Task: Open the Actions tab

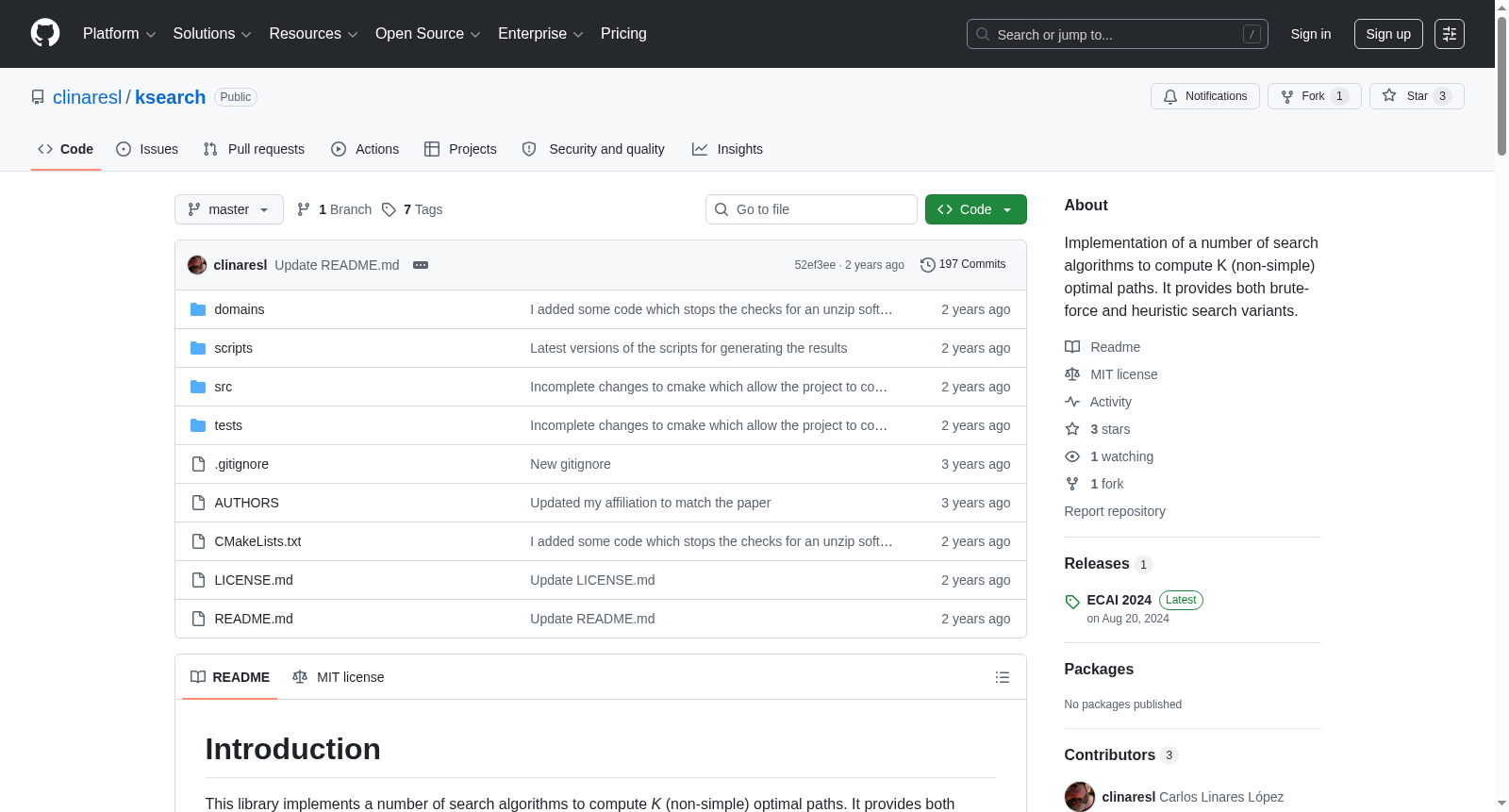Action: click(365, 149)
